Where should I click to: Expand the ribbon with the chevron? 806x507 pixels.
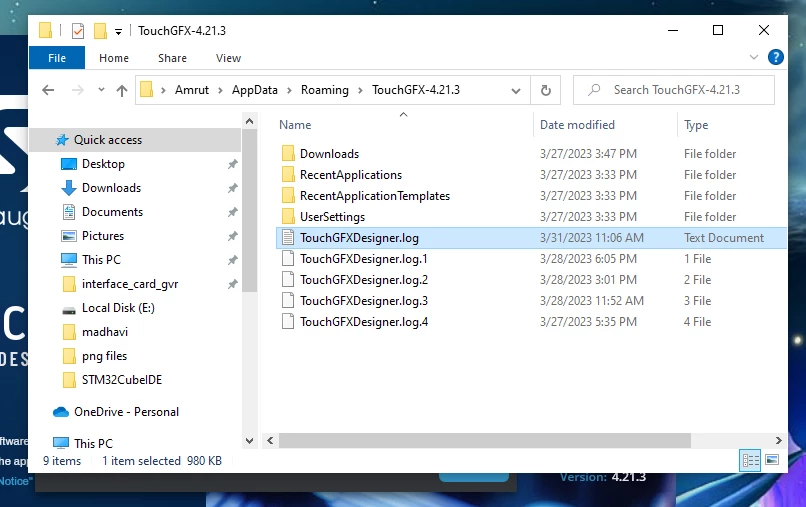coord(754,57)
